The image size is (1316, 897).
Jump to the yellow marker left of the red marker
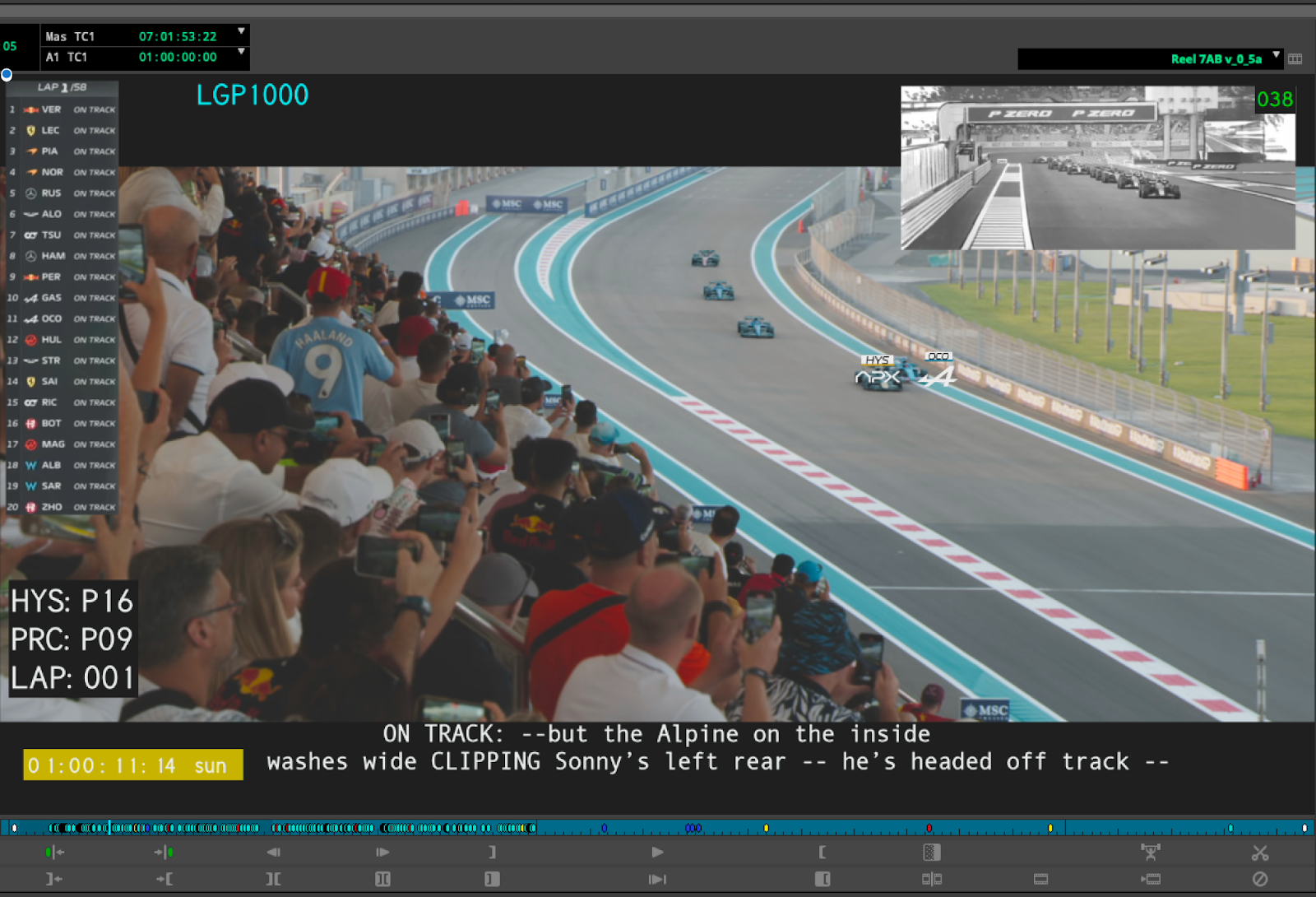point(766,828)
